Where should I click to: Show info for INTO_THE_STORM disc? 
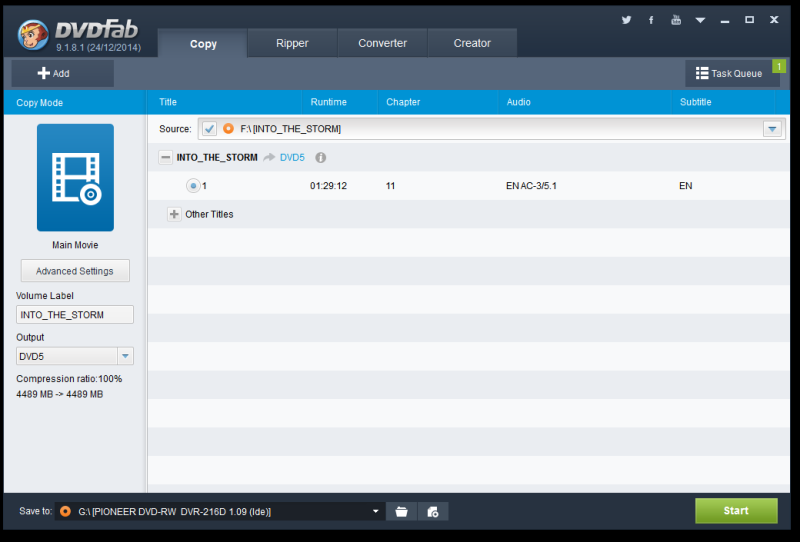320,158
